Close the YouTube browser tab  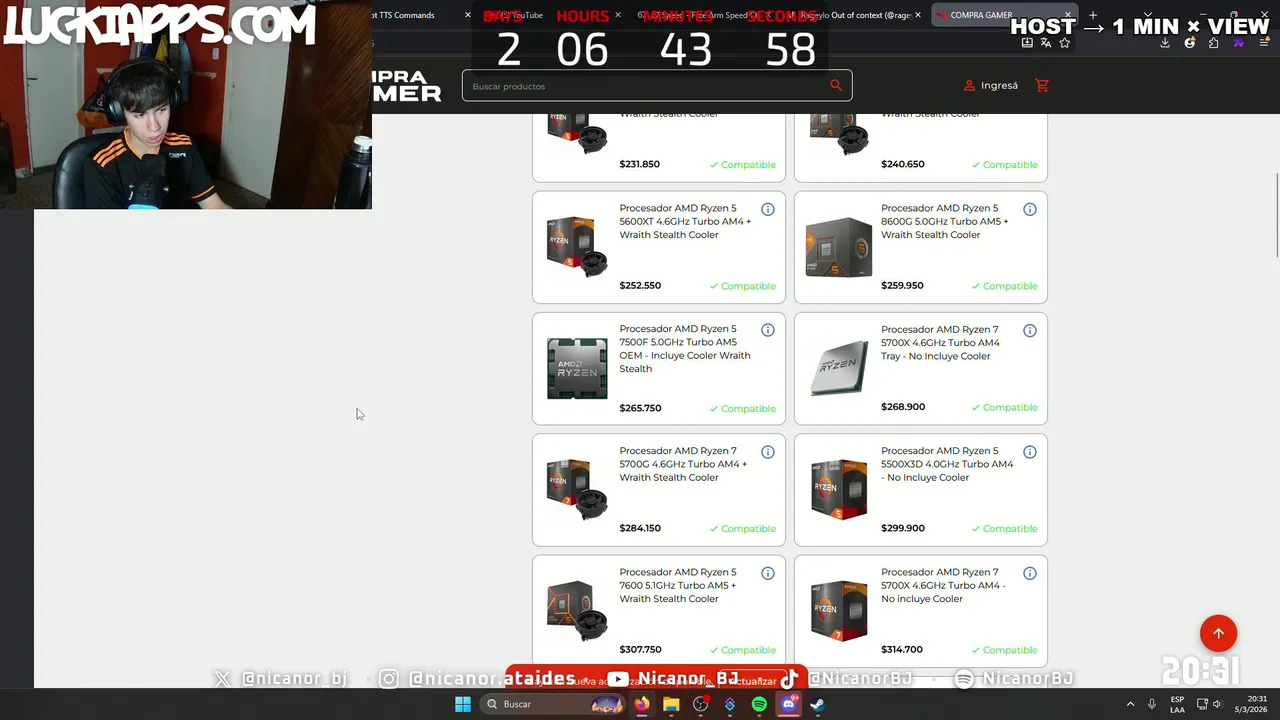pyautogui.click(x=617, y=15)
